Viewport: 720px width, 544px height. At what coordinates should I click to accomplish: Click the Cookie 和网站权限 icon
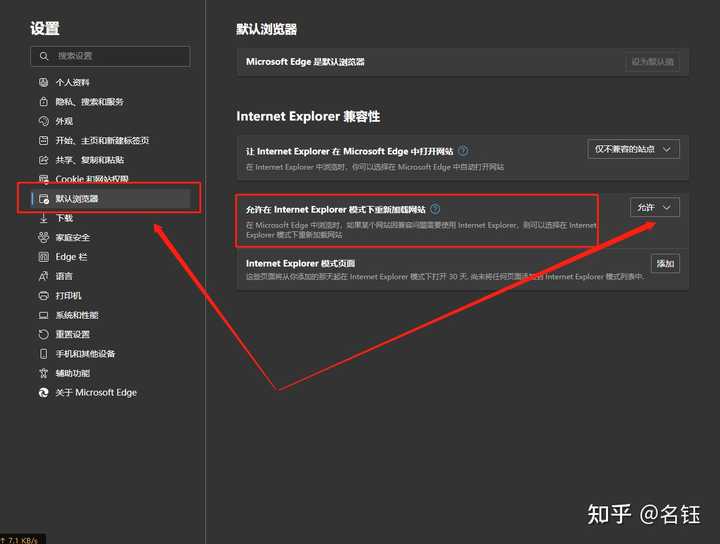[43, 179]
